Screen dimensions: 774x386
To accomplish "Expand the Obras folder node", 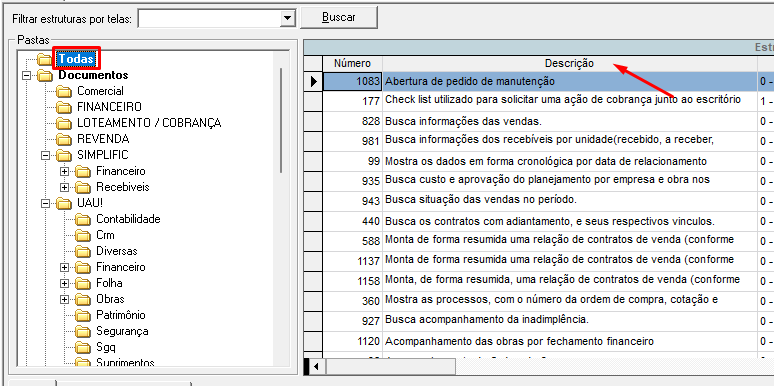I will pyautogui.click(x=64, y=300).
